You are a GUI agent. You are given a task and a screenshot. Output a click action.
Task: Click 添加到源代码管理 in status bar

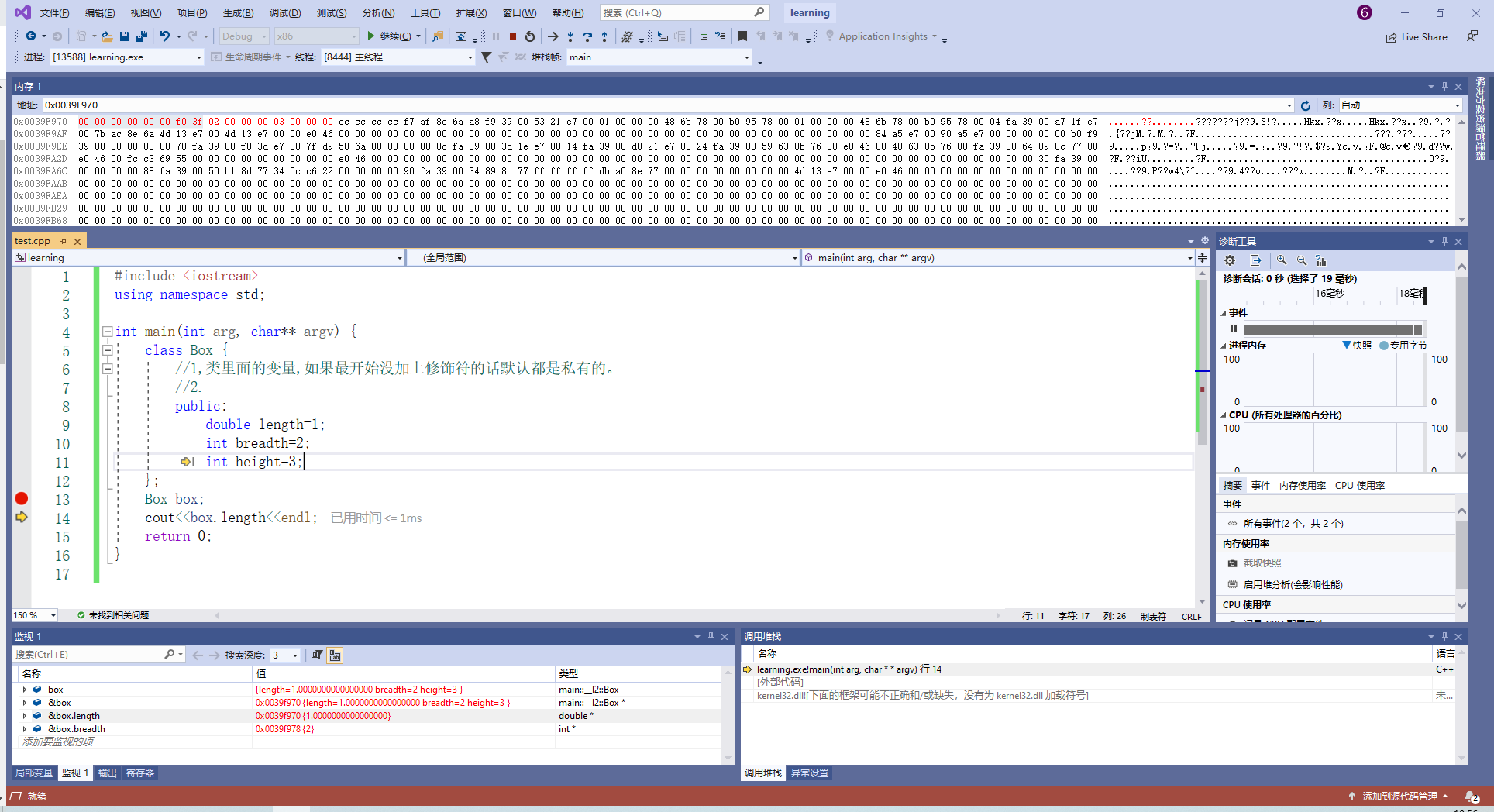coord(1399,797)
